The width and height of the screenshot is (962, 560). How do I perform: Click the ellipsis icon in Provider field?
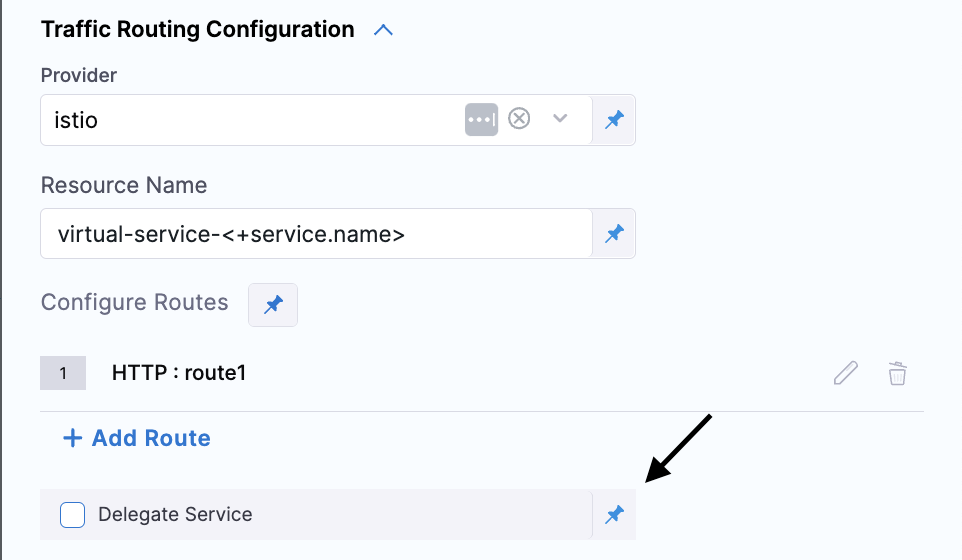coord(481,119)
